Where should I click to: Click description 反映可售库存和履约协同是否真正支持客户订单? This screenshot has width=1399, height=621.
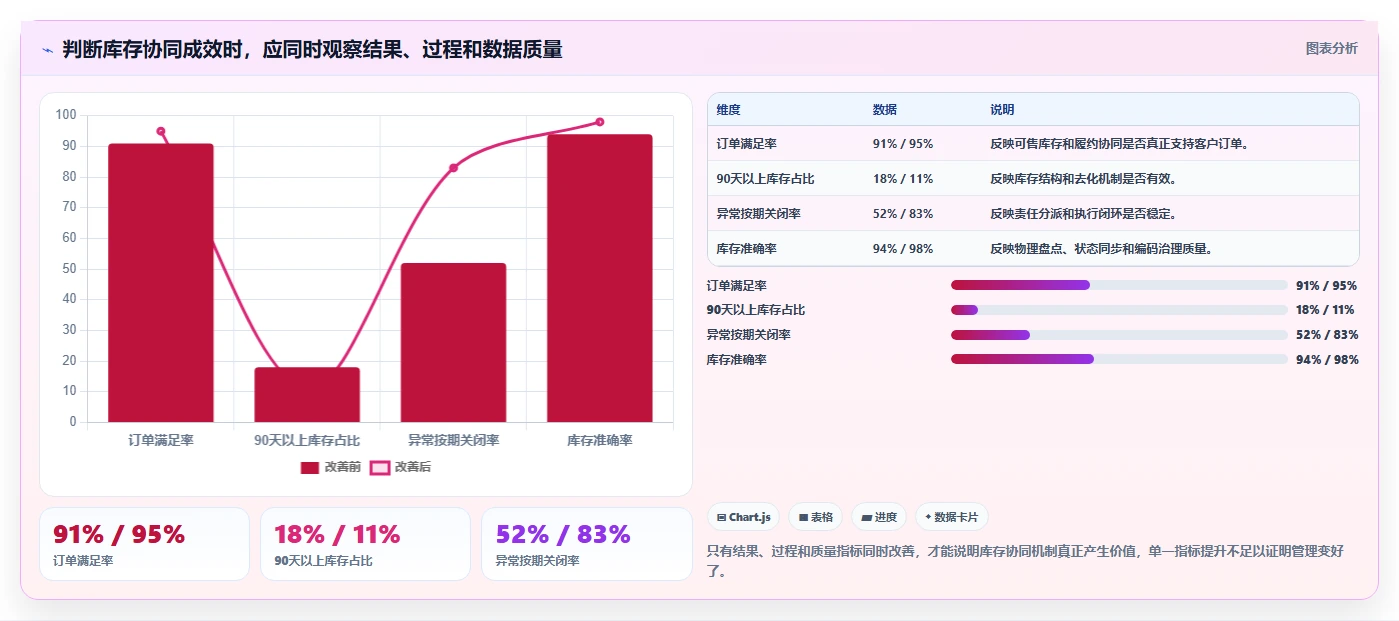point(1119,144)
